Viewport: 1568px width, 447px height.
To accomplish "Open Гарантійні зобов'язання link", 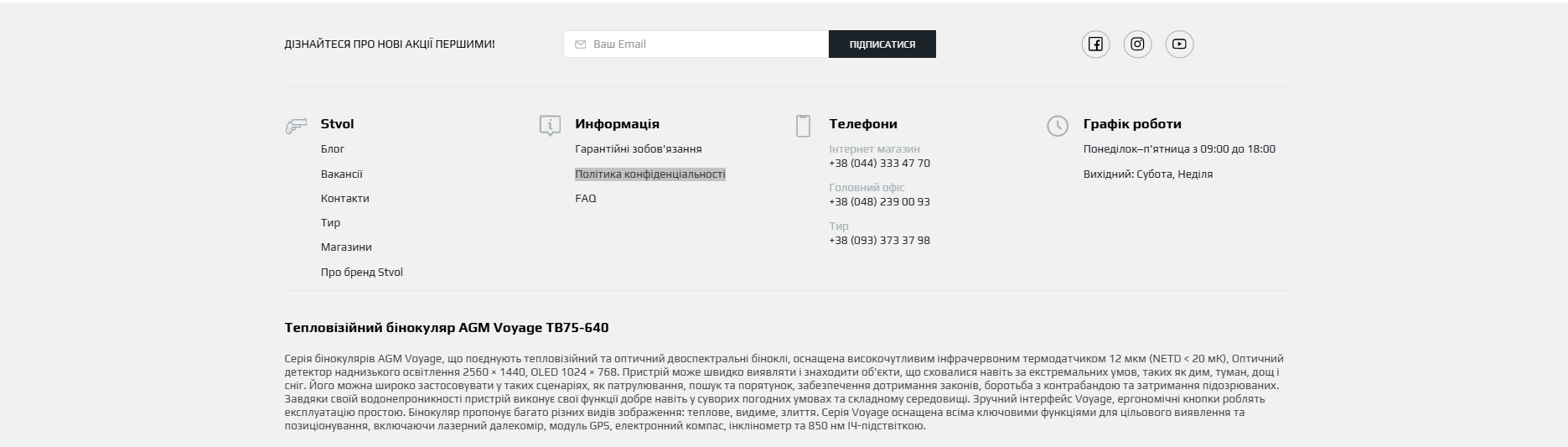I will pyautogui.click(x=638, y=149).
